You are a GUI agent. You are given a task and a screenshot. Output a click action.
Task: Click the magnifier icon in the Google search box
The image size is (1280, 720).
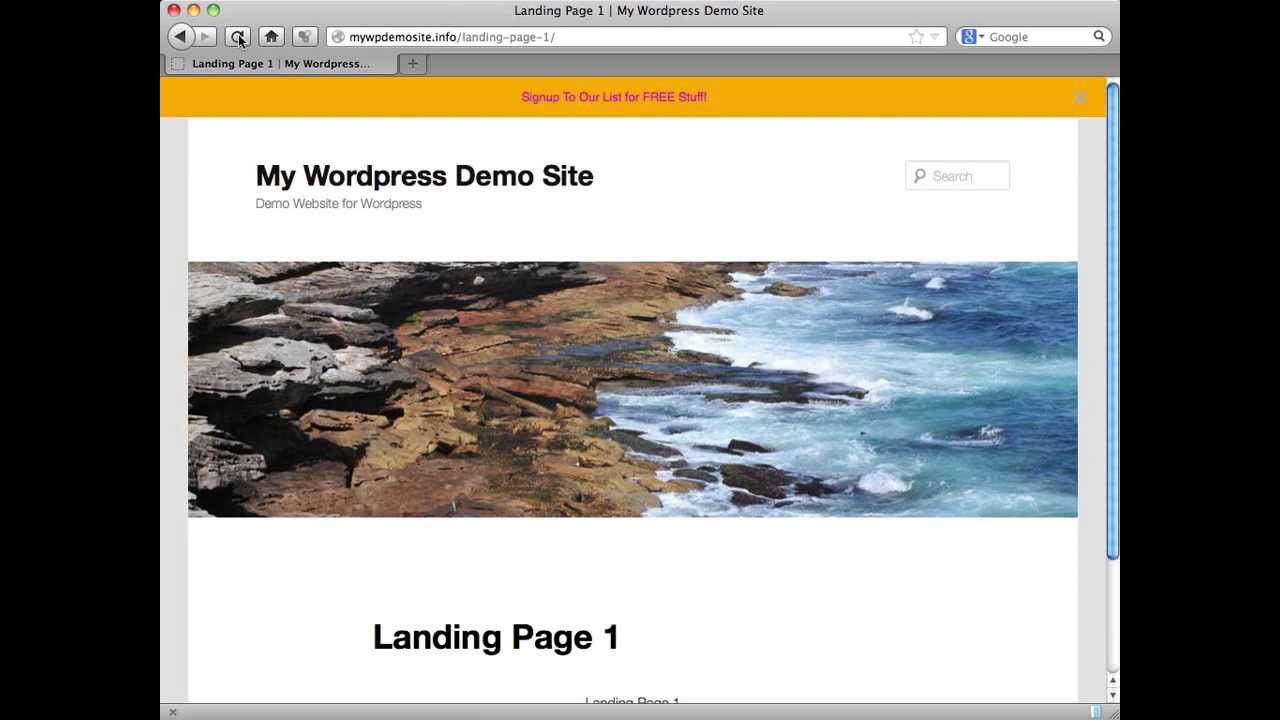(x=1099, y=37)
